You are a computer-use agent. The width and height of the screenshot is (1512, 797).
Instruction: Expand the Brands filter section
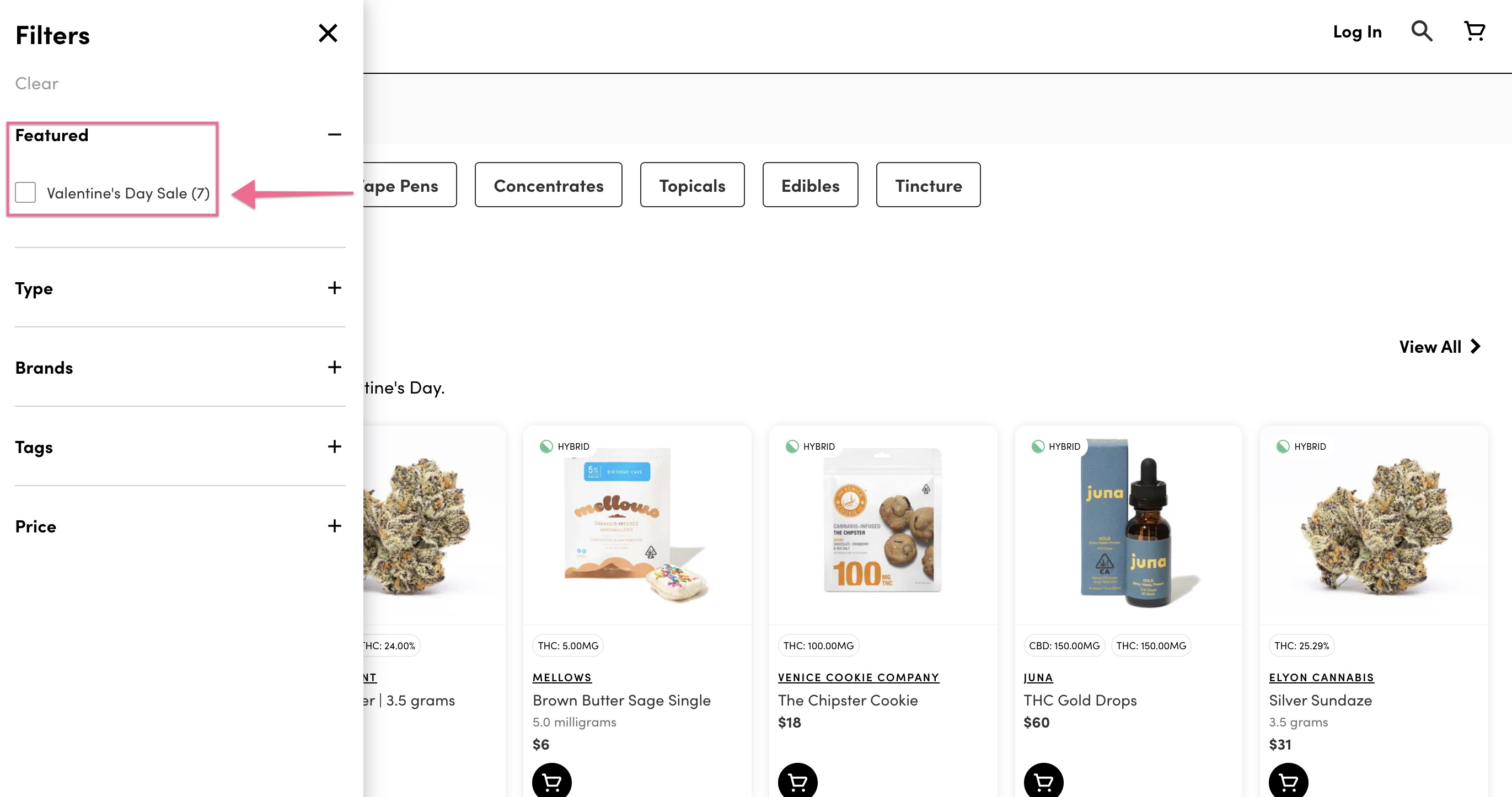334,368
